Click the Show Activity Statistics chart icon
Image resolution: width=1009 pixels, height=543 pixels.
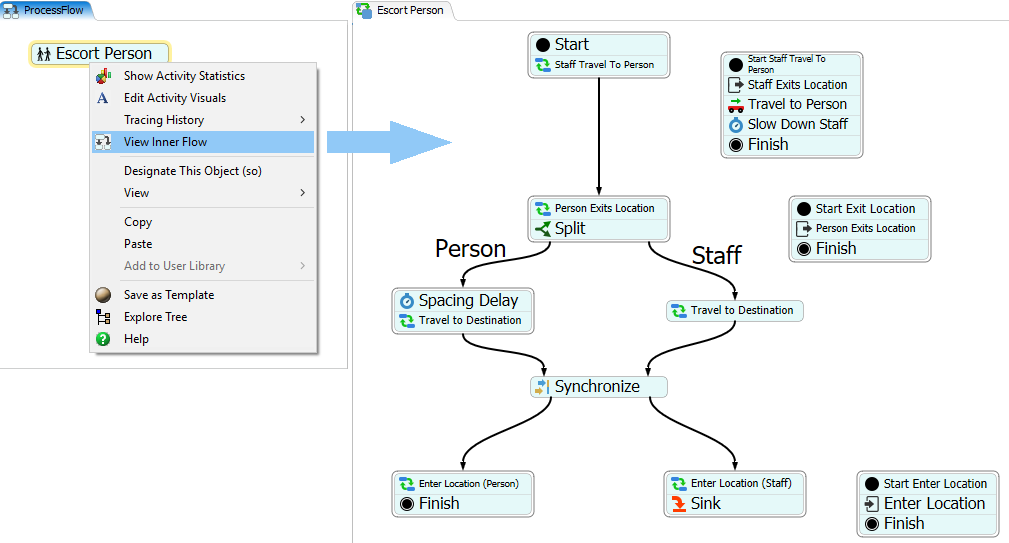coord(102,76)
